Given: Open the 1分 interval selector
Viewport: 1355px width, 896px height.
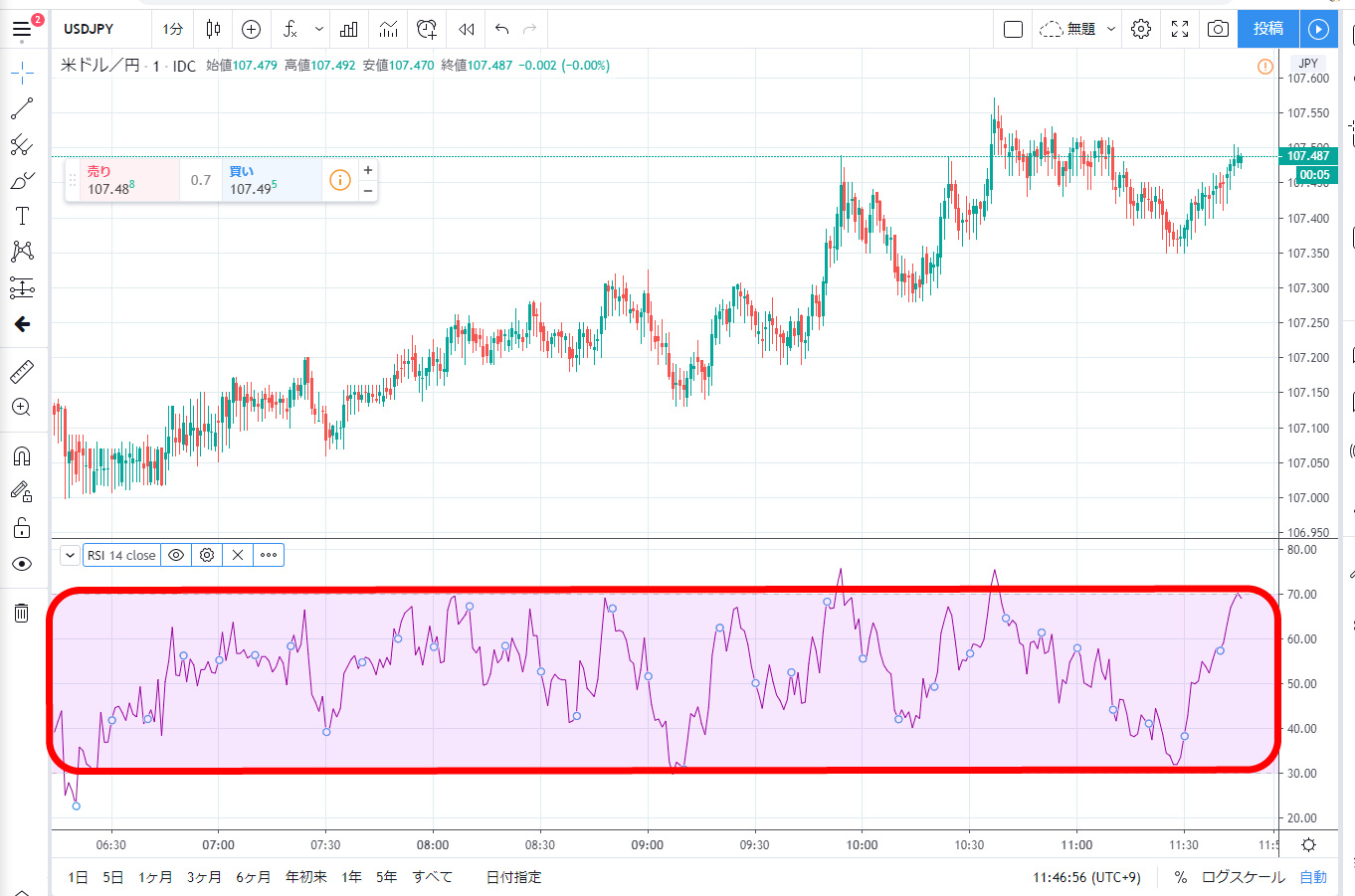Looking at the screenshot, I should point(173,29).
